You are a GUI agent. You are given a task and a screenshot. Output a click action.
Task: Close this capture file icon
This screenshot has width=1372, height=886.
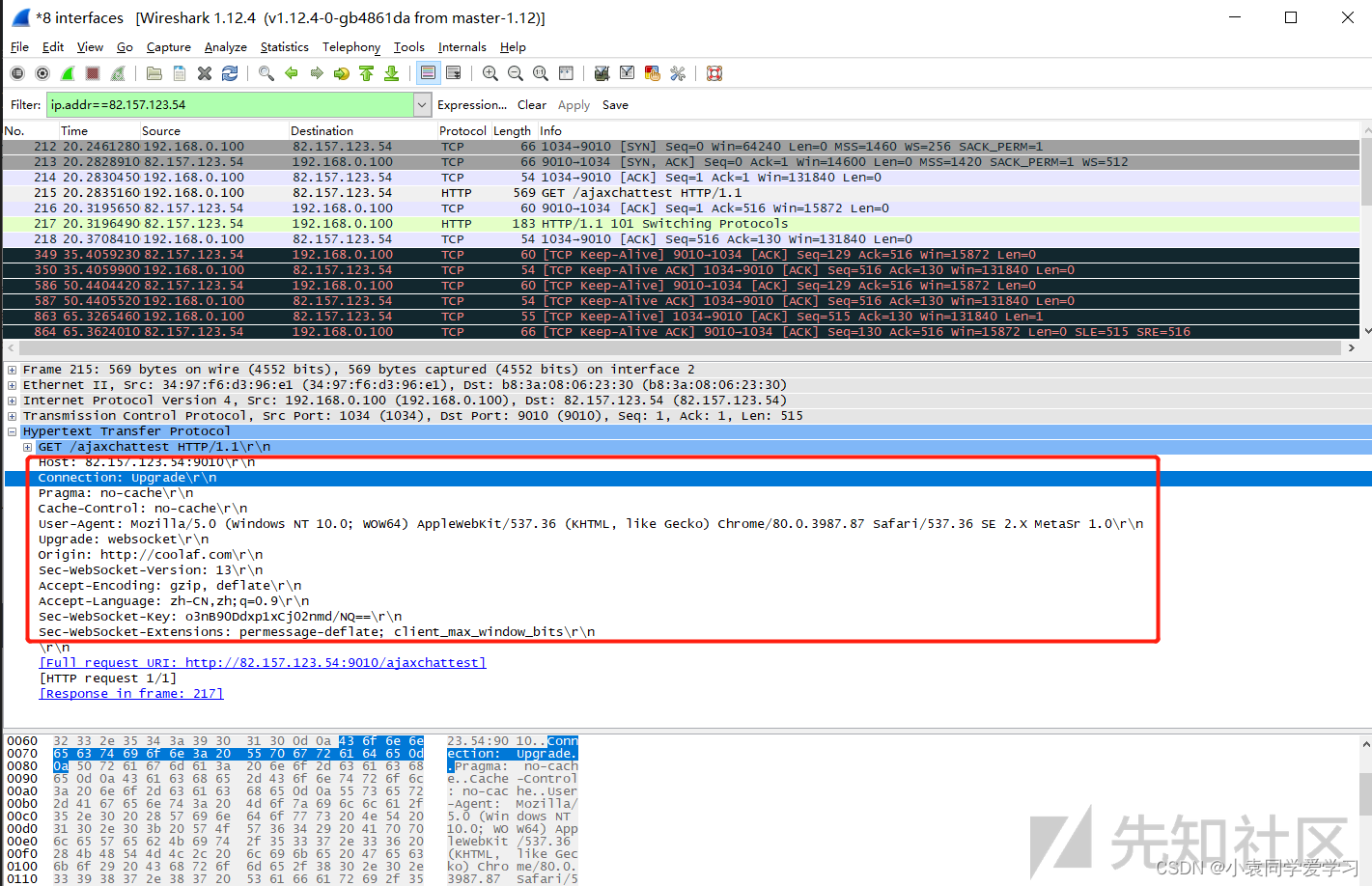[x=205, y=73]
